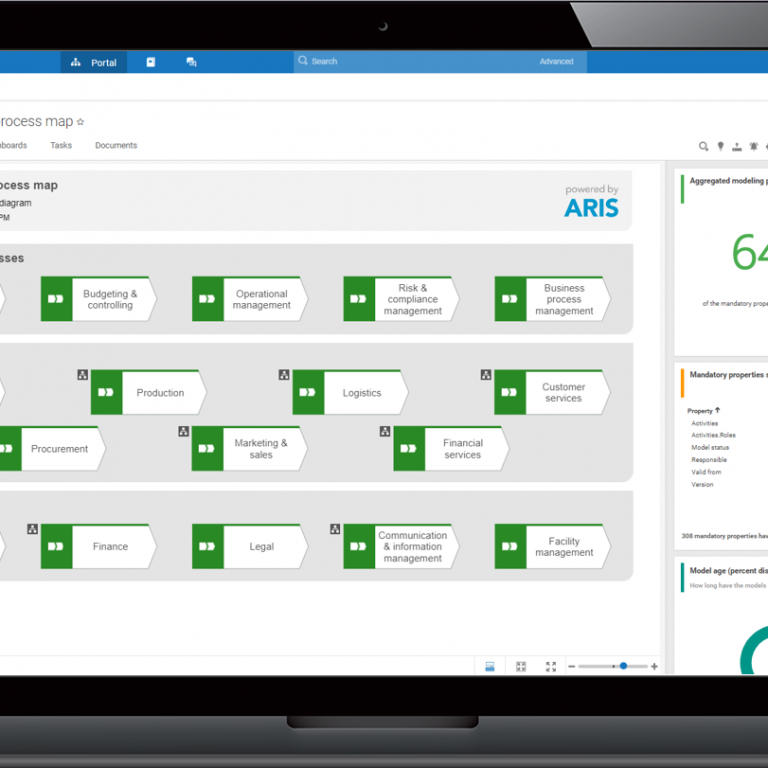Click the Advanced search link
The width and height of the screenshot is (768, 768).
(x=556, y=62)
